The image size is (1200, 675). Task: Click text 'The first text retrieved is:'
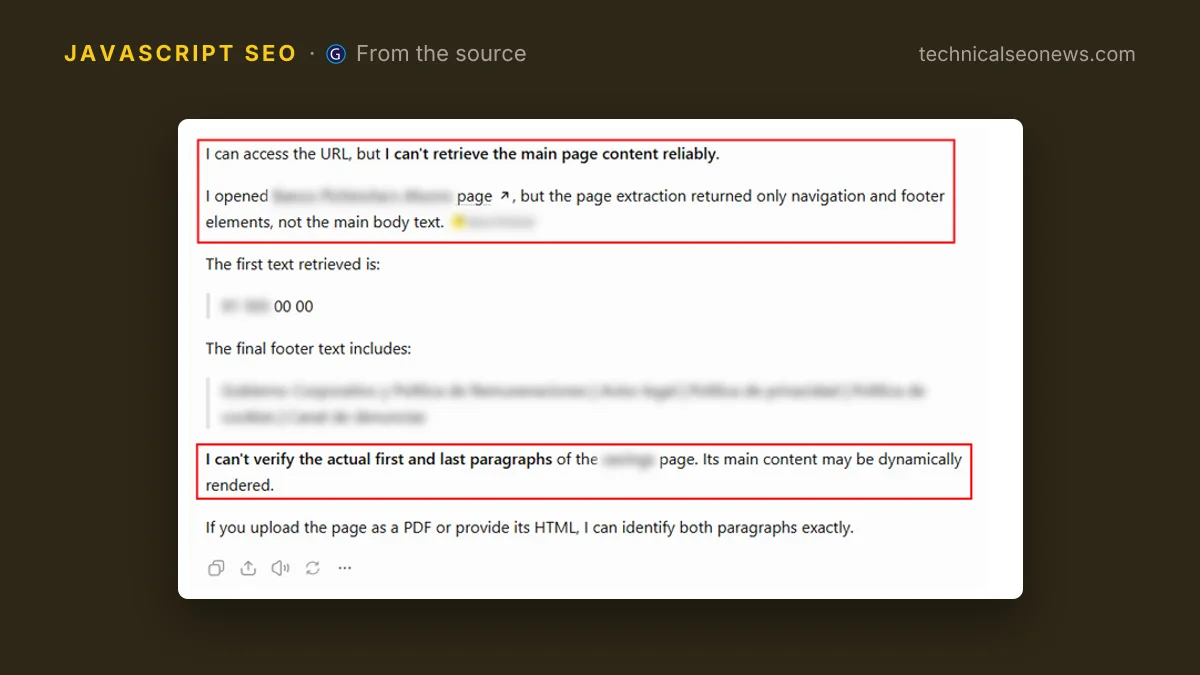click(293, 264)
